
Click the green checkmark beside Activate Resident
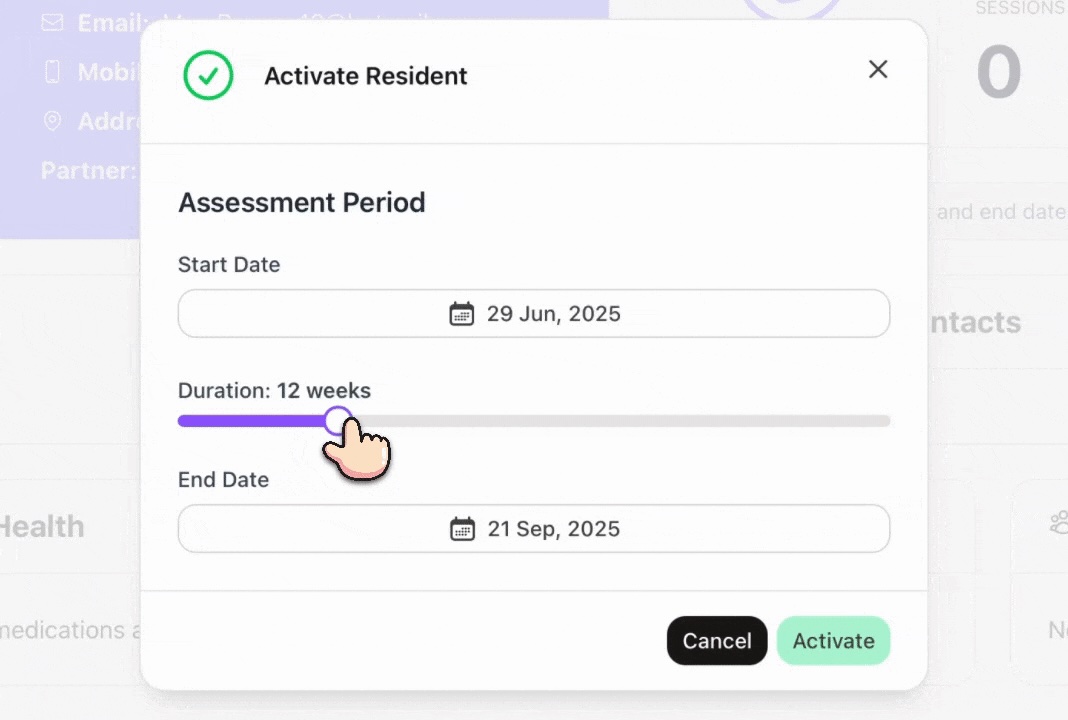(207, 75)
